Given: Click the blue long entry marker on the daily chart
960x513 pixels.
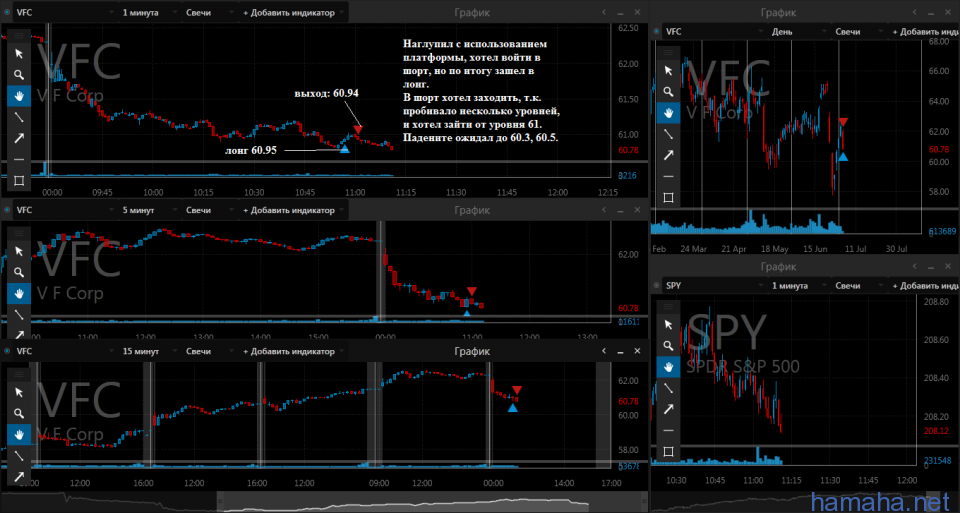Looking at the screenshot, I should [844, 157].
